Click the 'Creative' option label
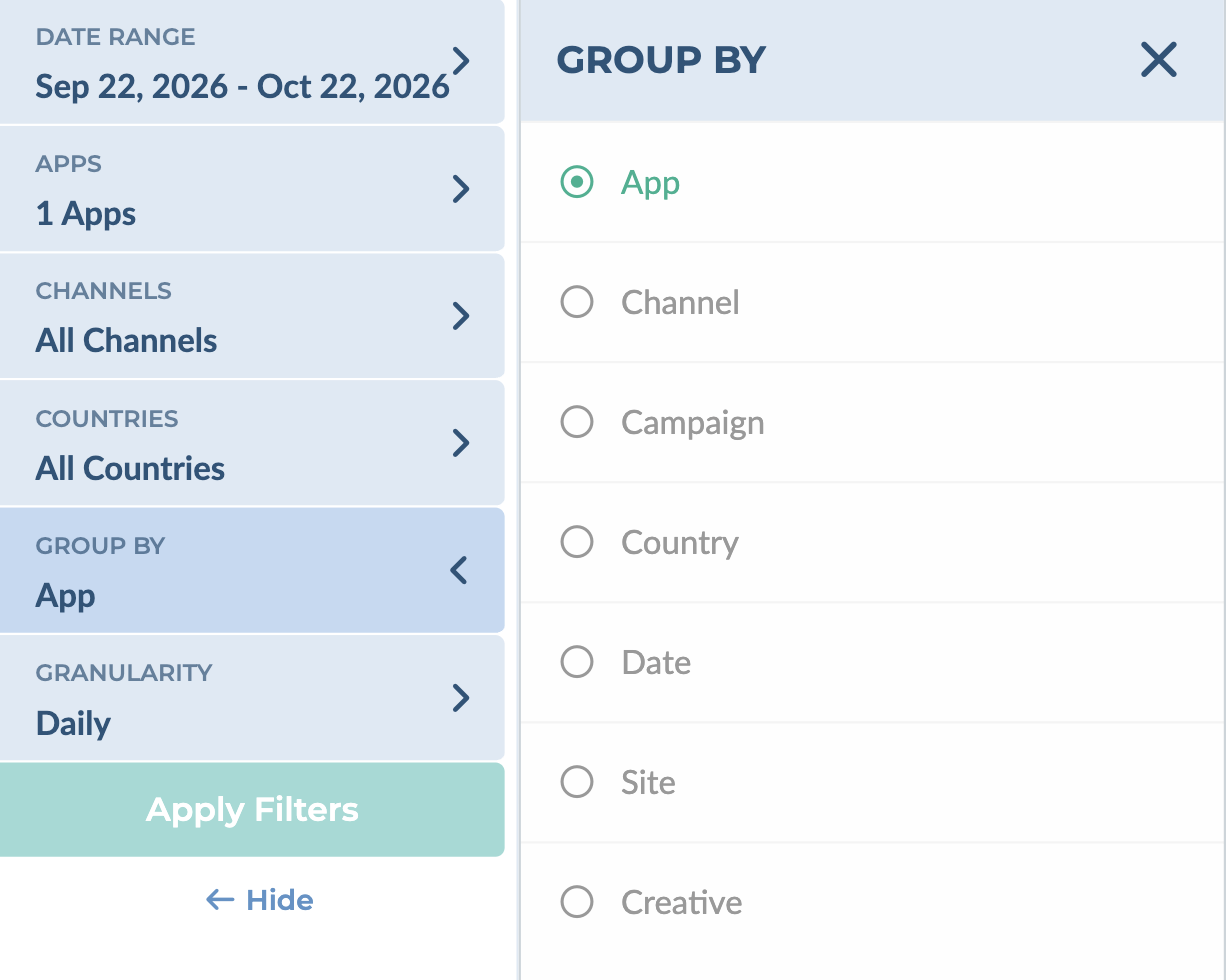Viewport: 1226px width, 980px height. (x=682, y=902)
